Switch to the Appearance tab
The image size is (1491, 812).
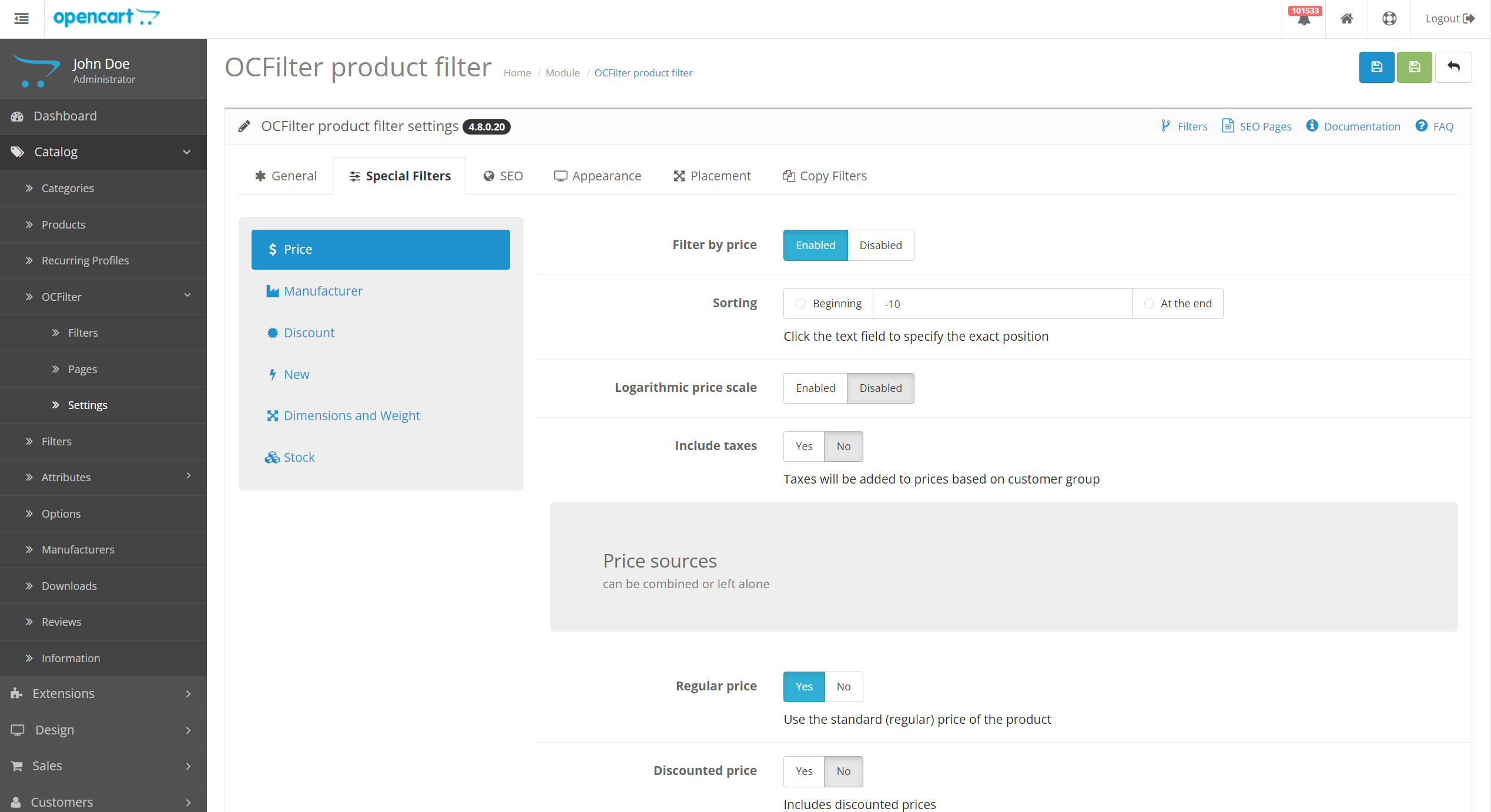coord(598,175)
